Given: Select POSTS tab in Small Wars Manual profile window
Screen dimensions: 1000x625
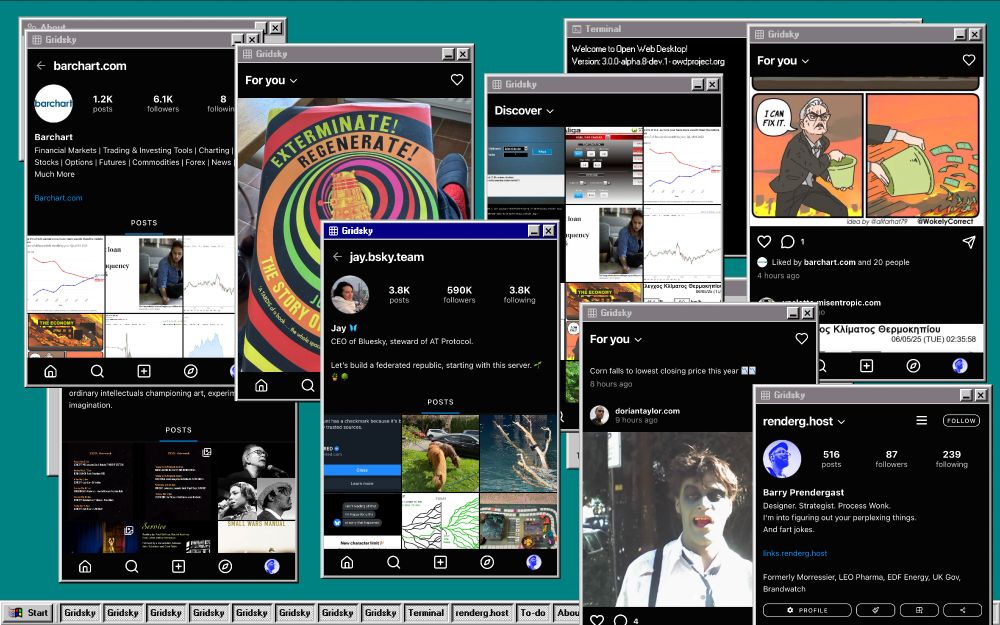Looking at the screenshot, I should [179, 430].
